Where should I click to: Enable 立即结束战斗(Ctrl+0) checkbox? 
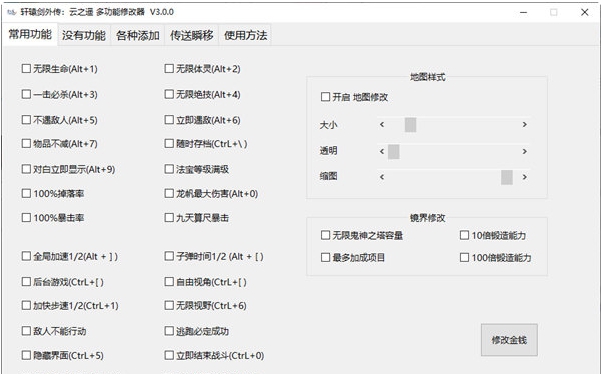[x=169, y=356]
